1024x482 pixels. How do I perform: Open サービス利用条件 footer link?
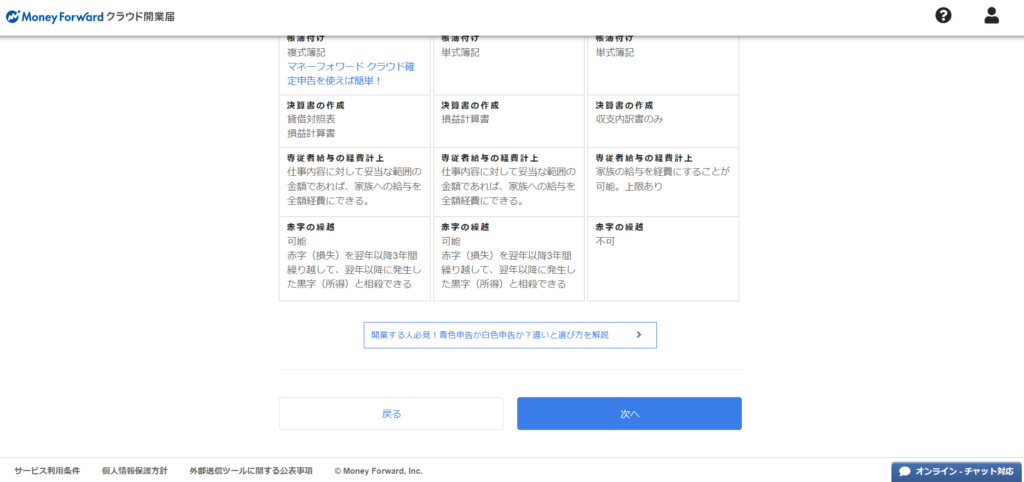point(47,470)
